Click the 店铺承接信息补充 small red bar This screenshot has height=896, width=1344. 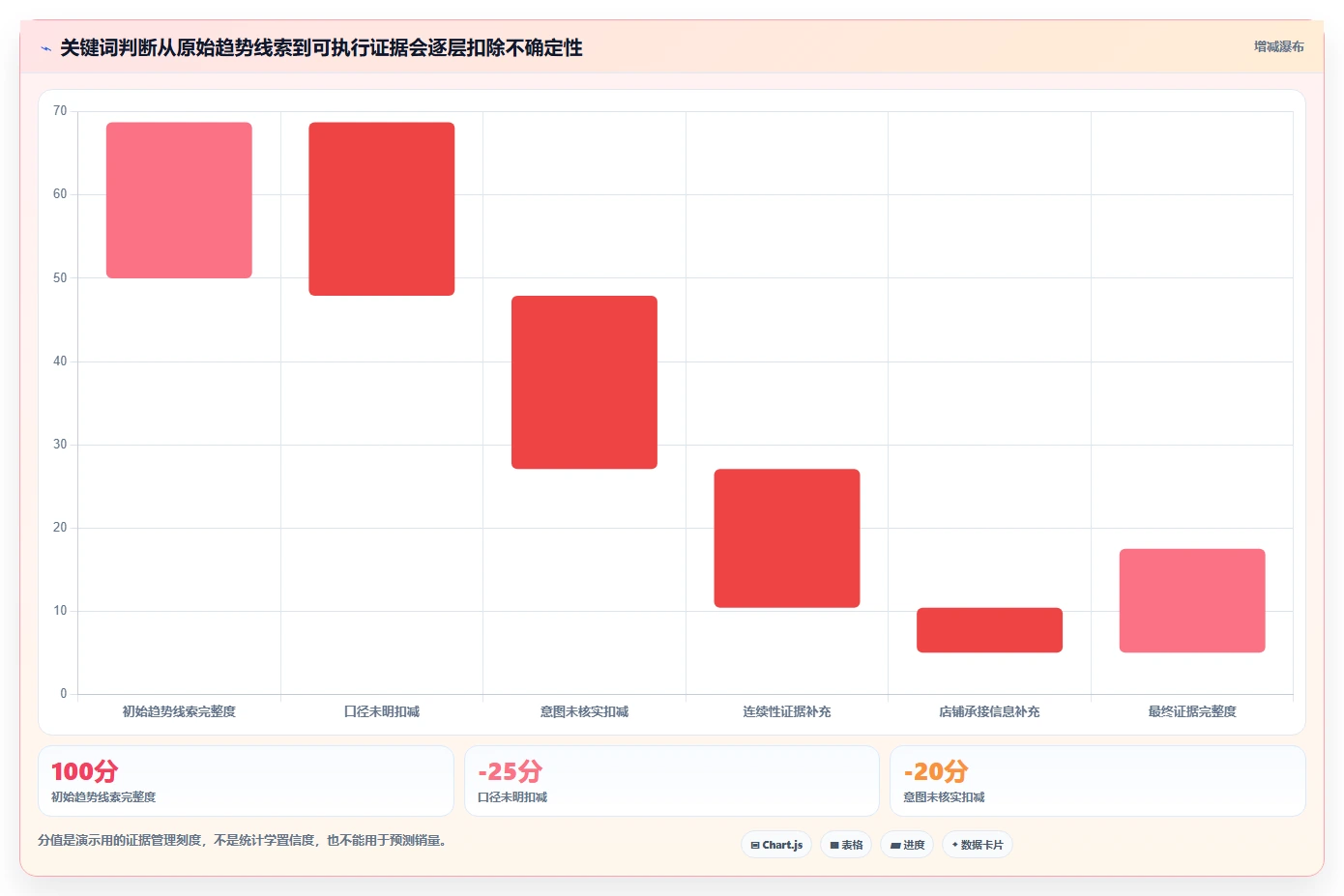point(989,630)
